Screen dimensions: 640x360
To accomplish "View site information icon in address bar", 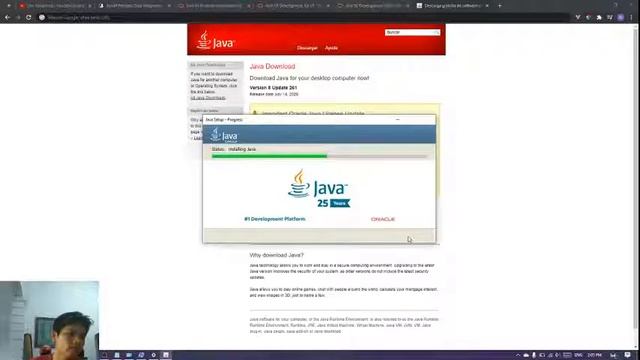I will click(42, 18).
